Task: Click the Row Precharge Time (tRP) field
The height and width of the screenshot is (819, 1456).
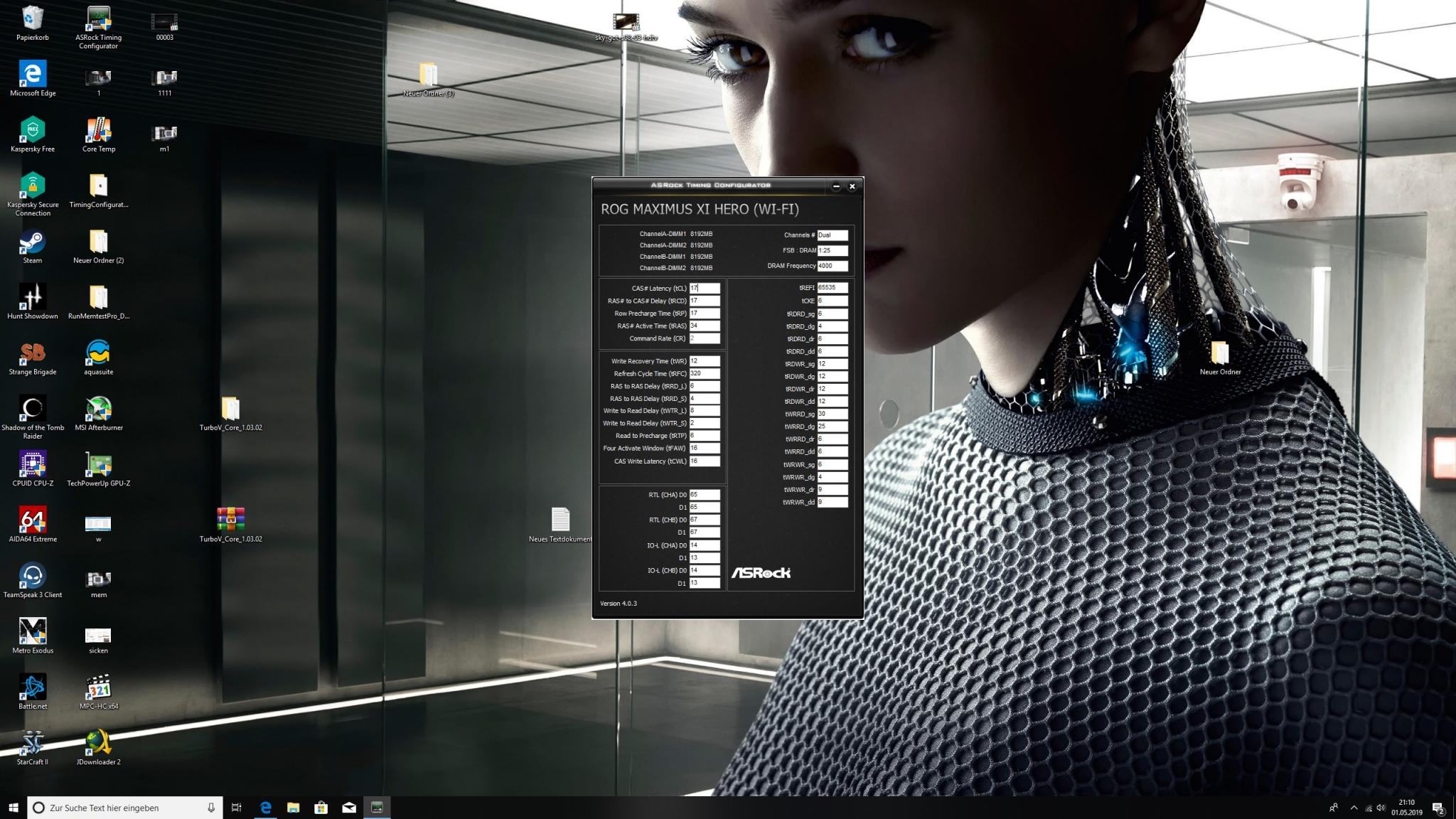Action: 705,314
